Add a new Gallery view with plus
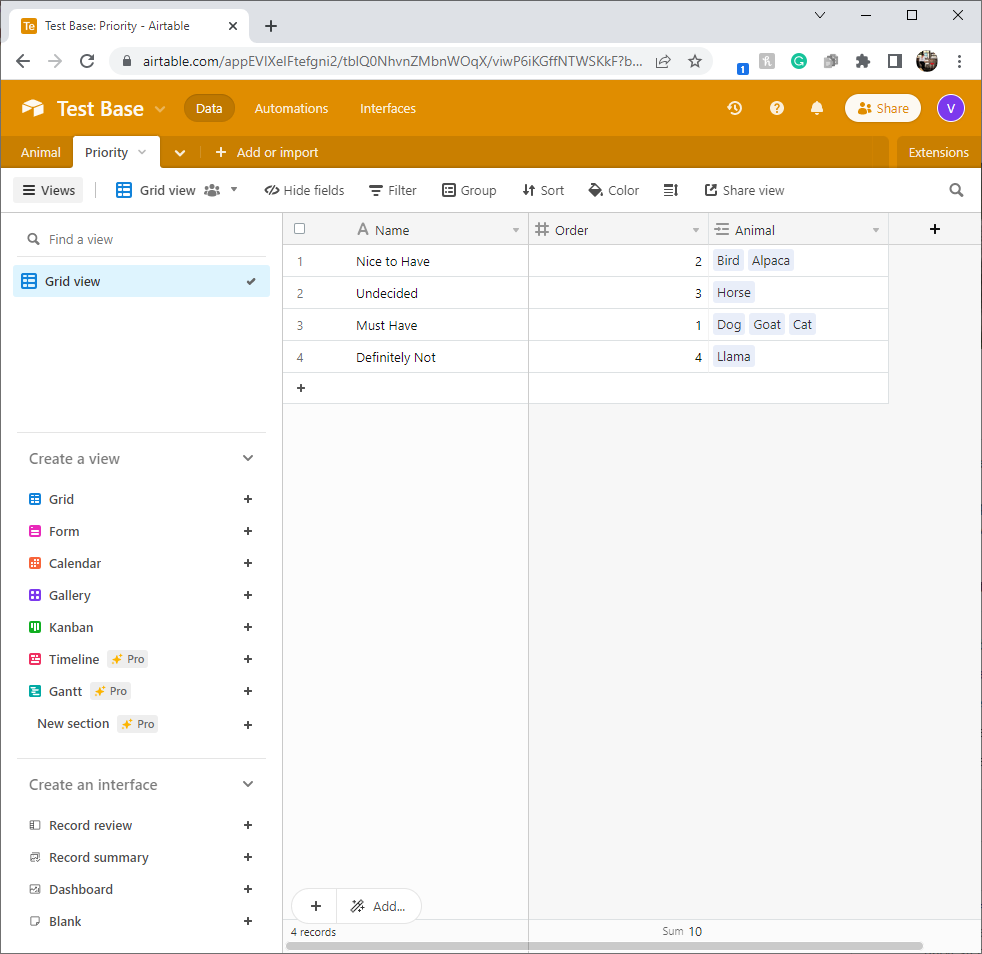 point(248,595)
